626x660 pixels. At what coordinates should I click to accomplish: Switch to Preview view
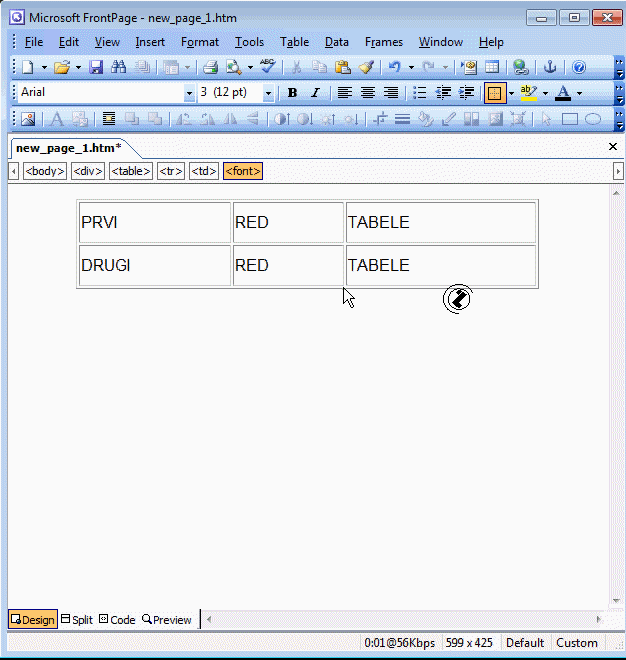(167, 620)
